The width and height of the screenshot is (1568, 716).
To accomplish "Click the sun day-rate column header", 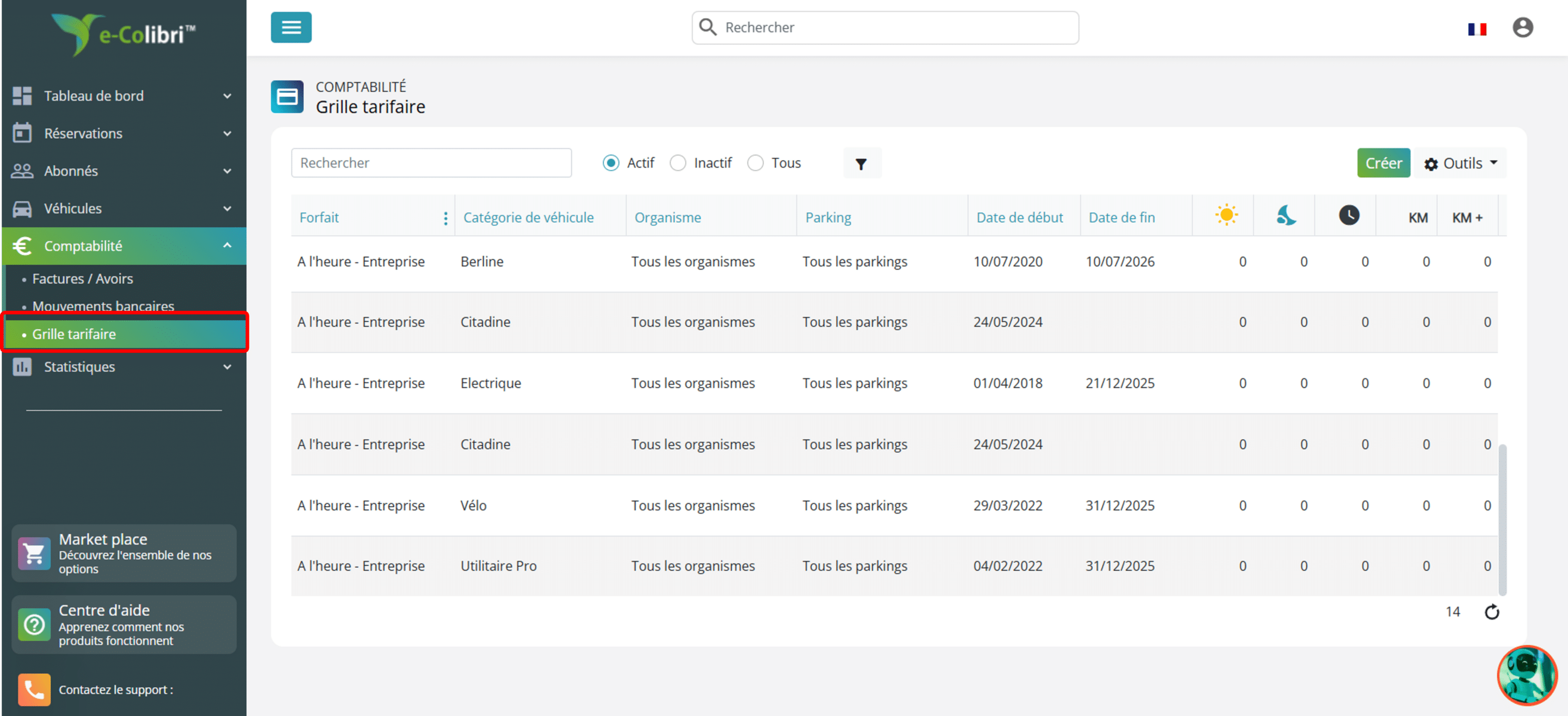I will 1226,216.
